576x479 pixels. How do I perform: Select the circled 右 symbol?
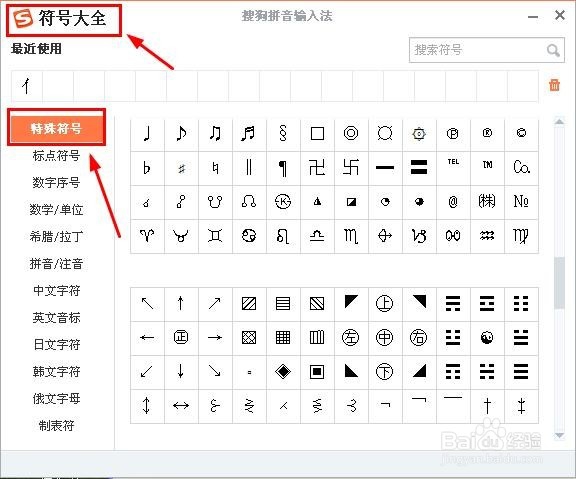tap(419, 338)
